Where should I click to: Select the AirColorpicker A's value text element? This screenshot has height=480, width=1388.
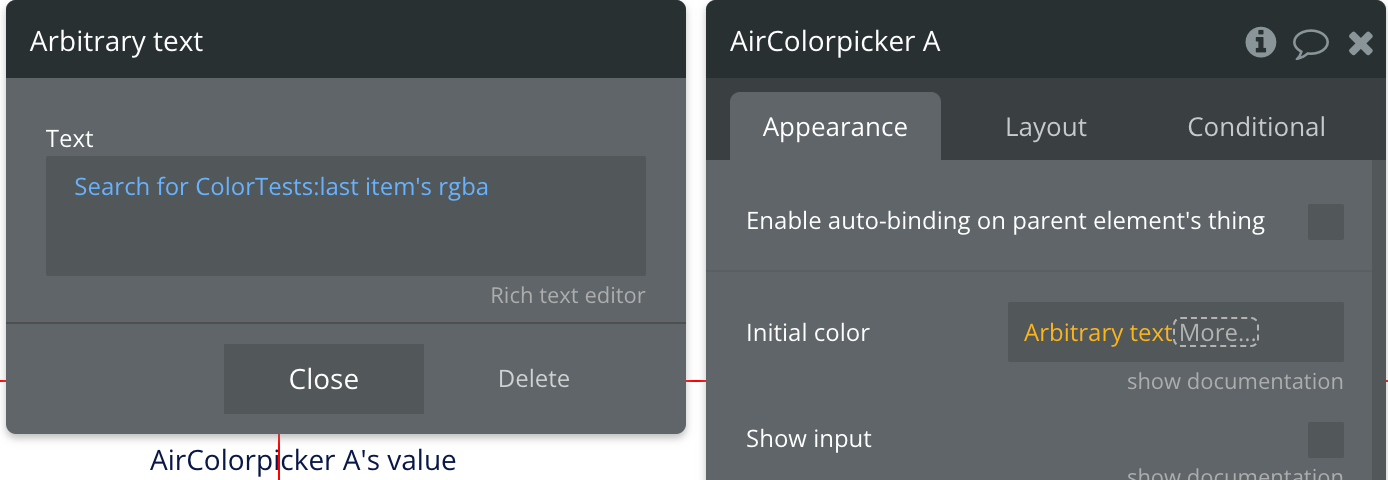click(x=303, y=460)
